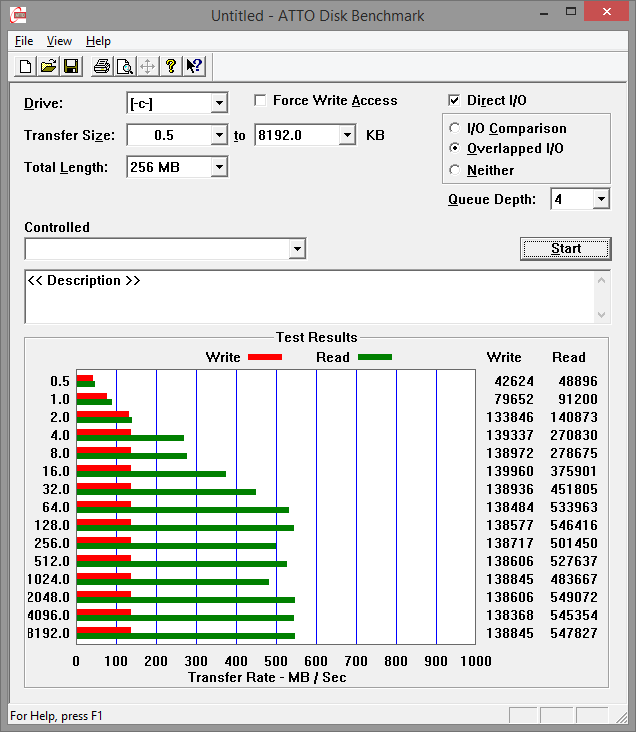636x732 pixels.
Task: Click the Start benchmark button
Action: coord(565,249)
